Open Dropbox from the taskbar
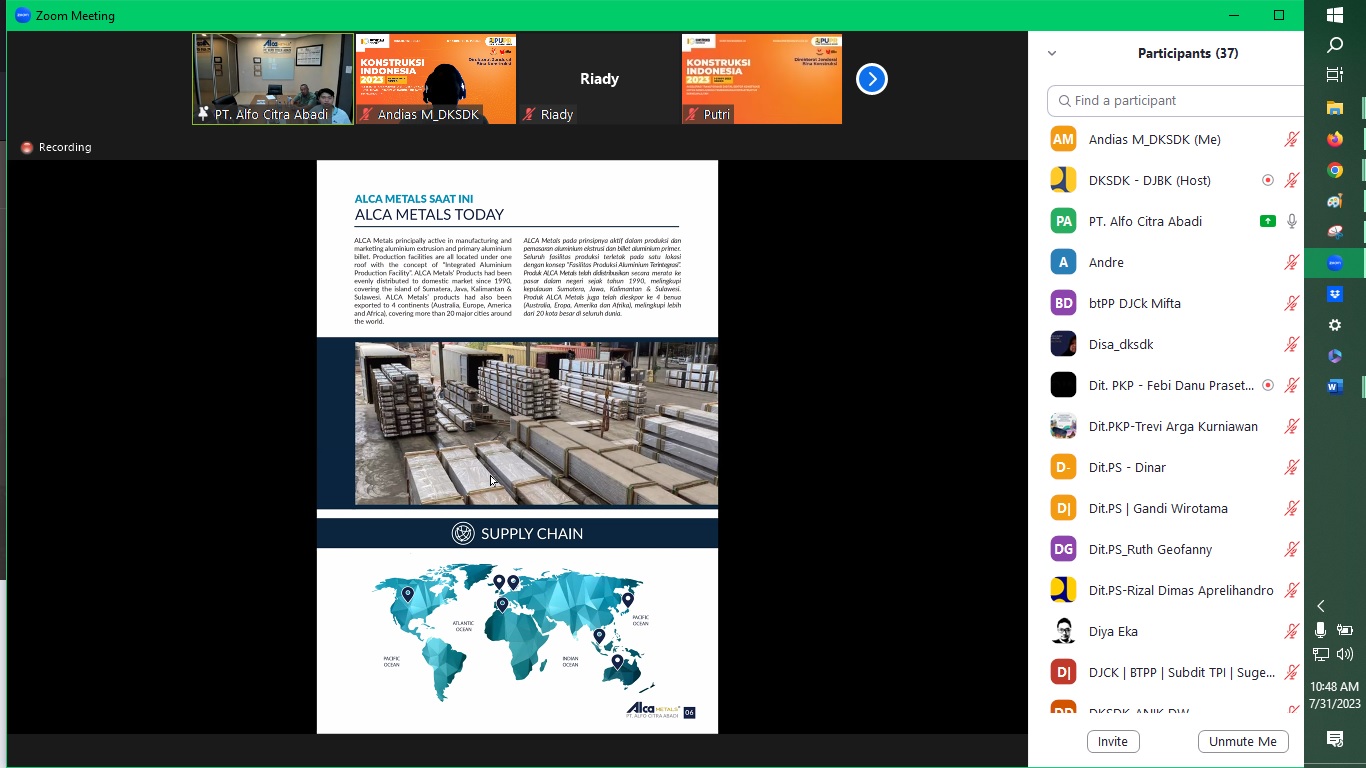The height and width of the screenshot is (768, 1366). coord(1335,294)
